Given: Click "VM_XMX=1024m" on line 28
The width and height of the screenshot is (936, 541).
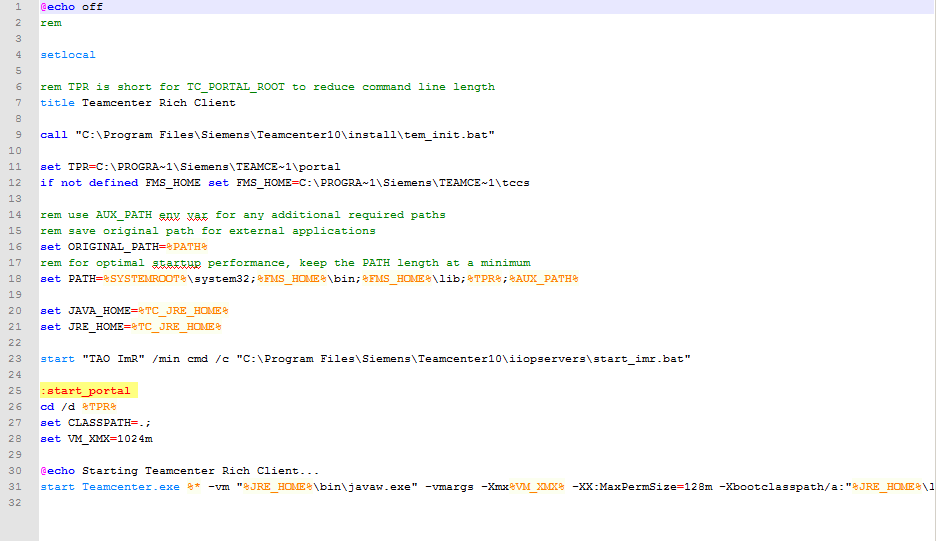Looking at the screenshot, I should tap(110, 439).
